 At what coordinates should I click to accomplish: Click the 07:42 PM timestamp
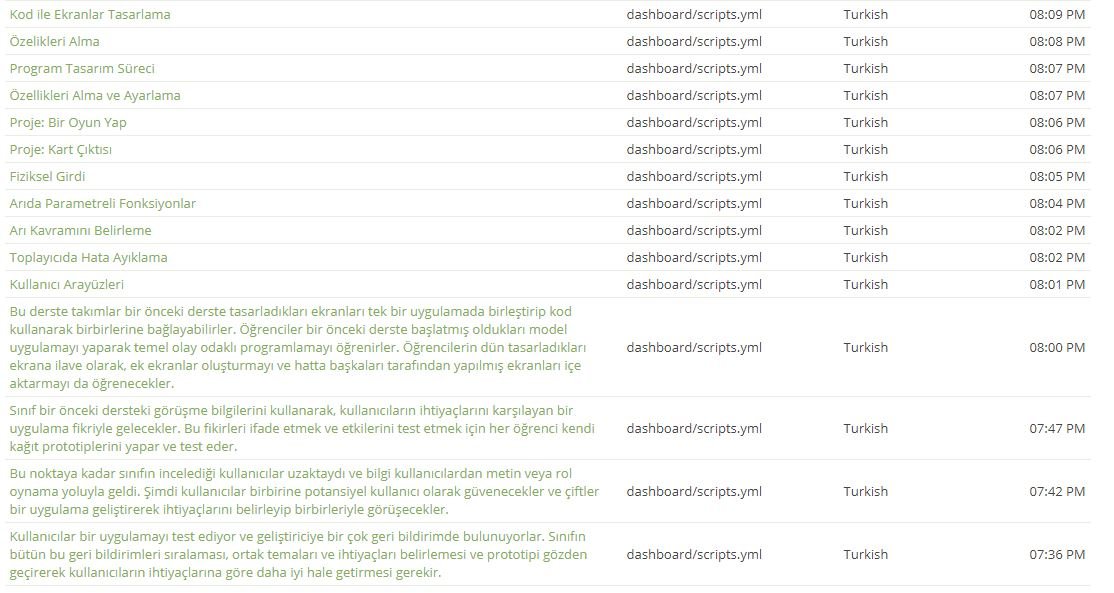1057,491
